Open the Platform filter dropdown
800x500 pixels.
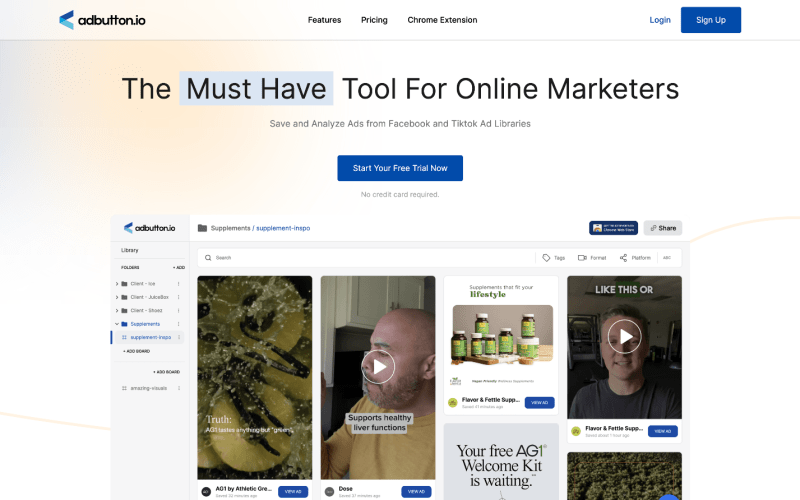pyautogui.click(x=635, y=258)
